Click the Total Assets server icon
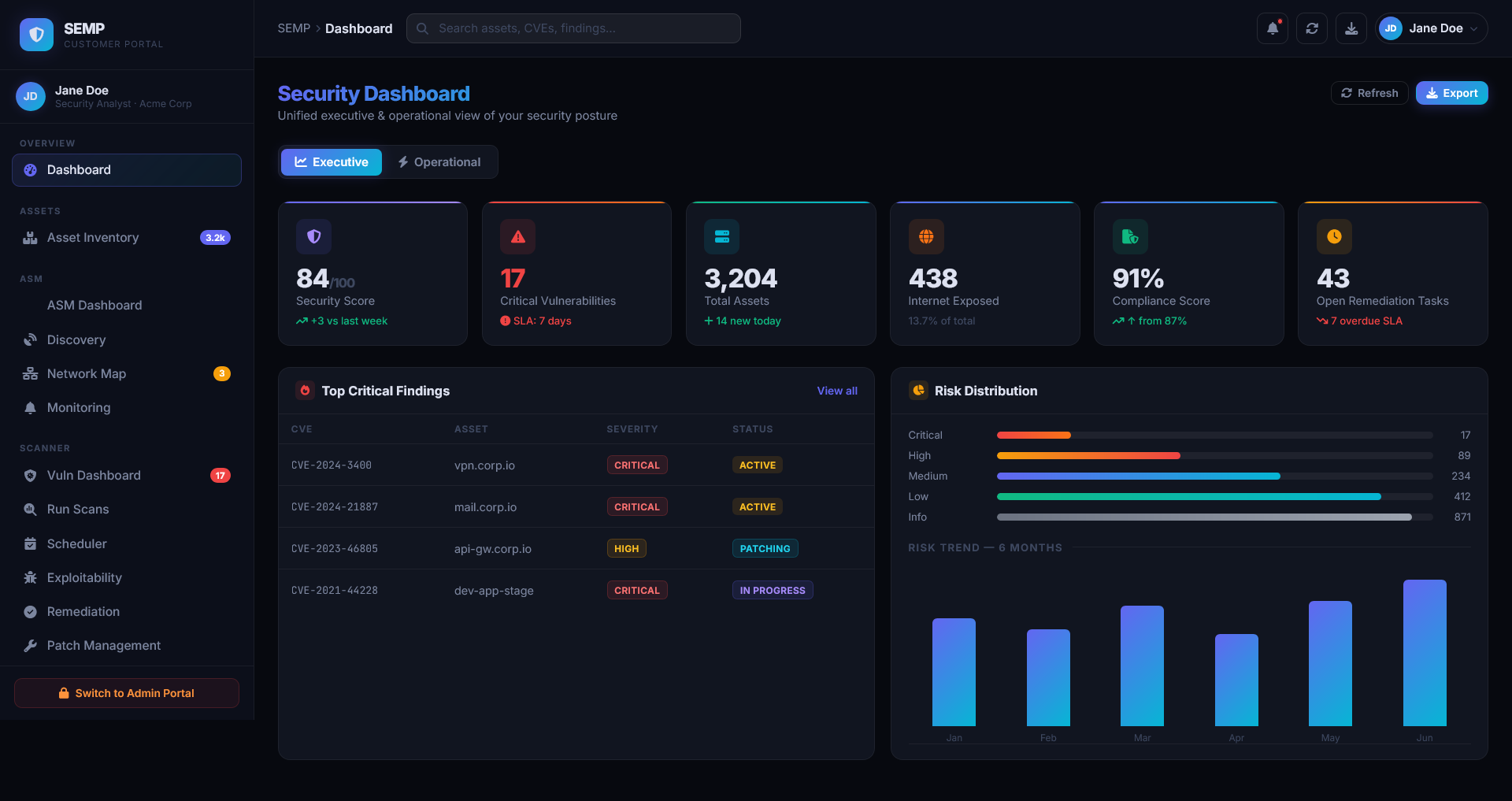This screenshot has width=1512, height=801. tap(721, 236)
